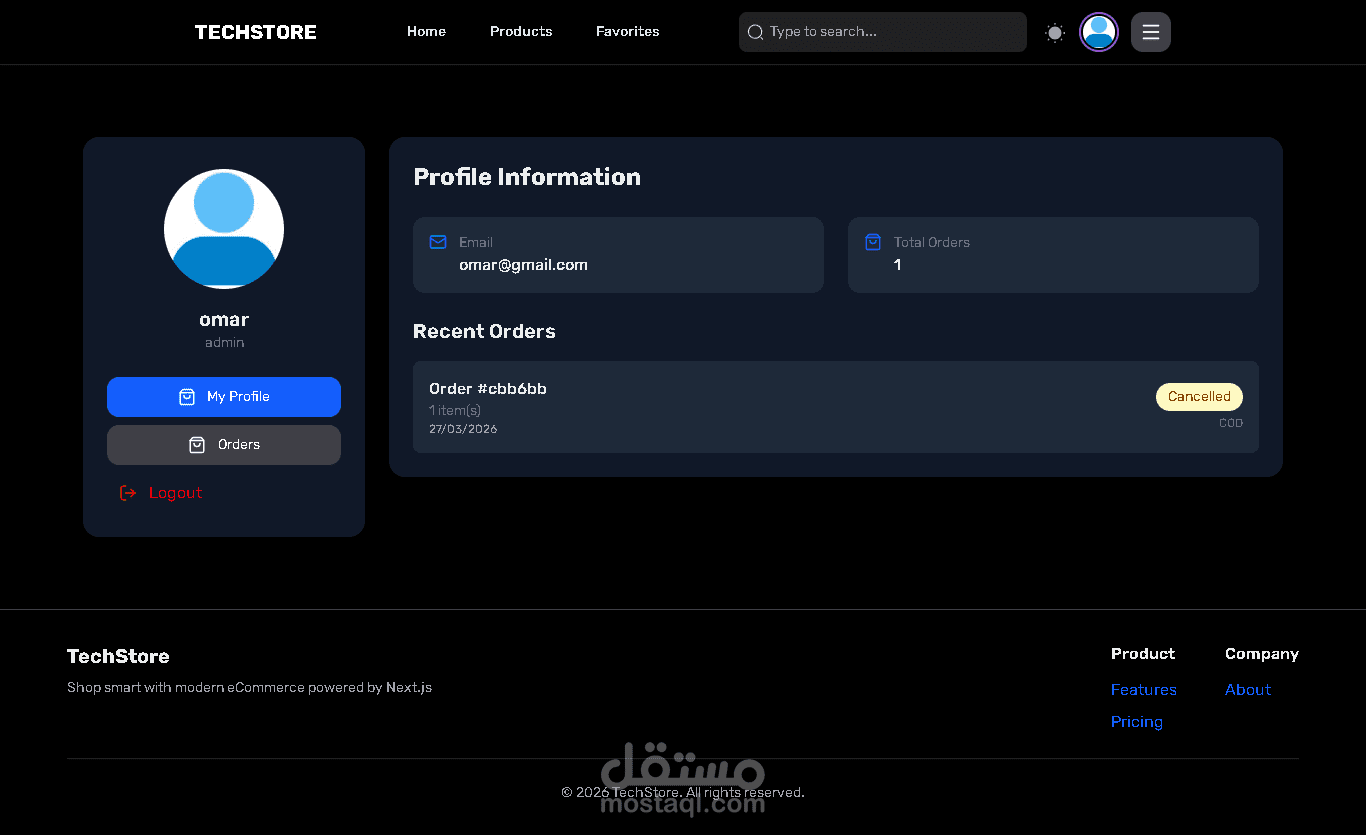Click the order date 27/03/2026

[x=463, y=429]
